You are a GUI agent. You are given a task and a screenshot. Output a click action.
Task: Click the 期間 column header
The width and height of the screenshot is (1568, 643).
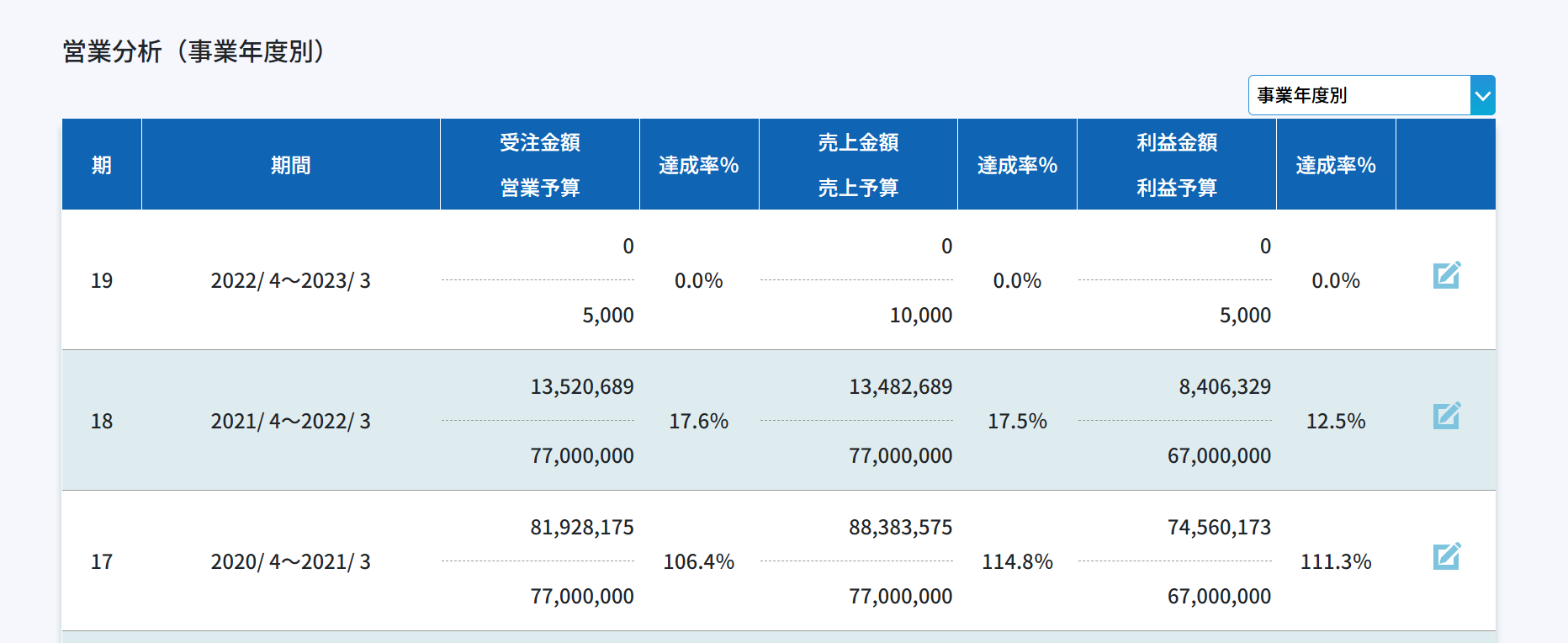(x=290, y=165)
